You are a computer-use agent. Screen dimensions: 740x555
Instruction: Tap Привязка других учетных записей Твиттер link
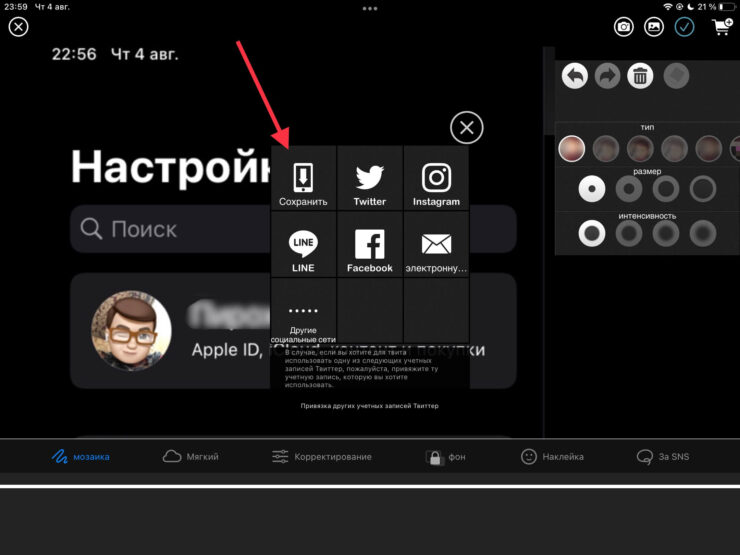pyautogui.click(x=369, y=406)
